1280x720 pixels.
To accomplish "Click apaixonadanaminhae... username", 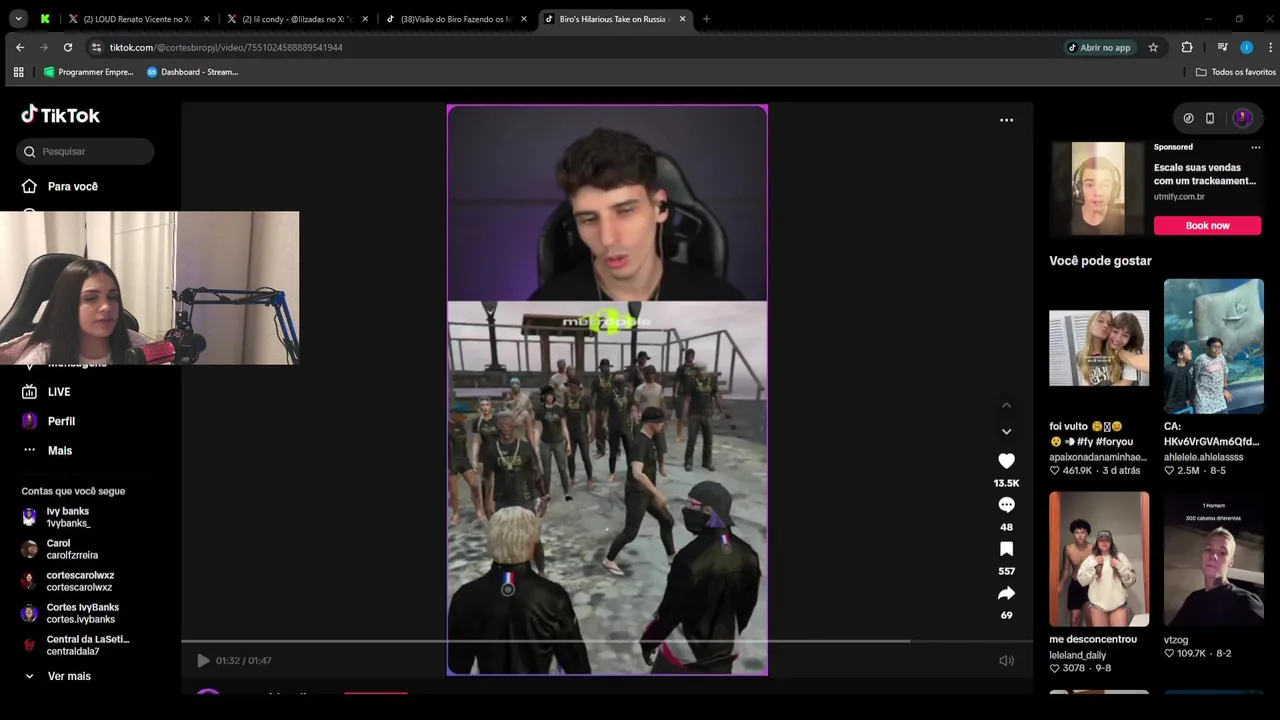I will pos(1098,457).
